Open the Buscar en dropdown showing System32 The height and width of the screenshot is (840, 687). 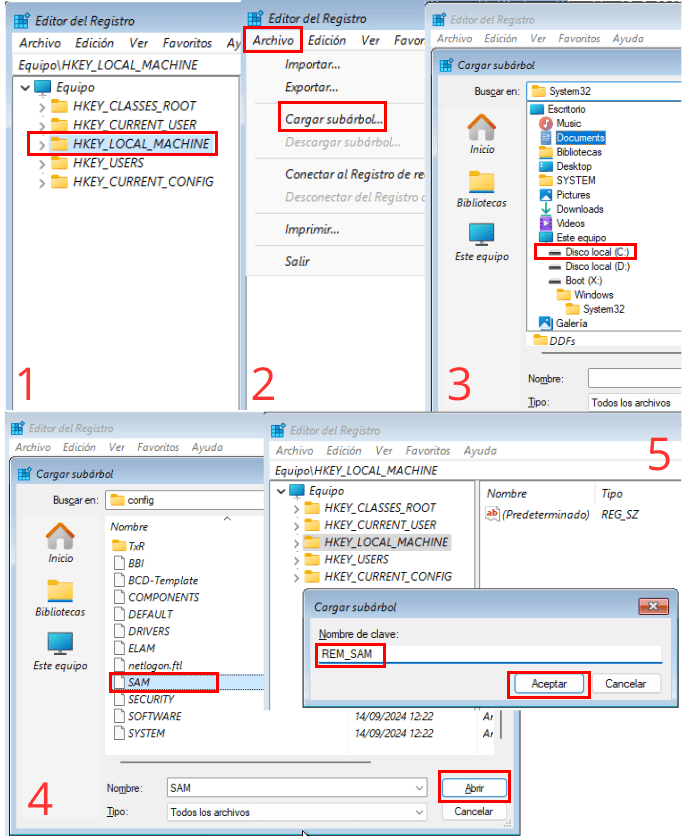click(x=604, y=91)
